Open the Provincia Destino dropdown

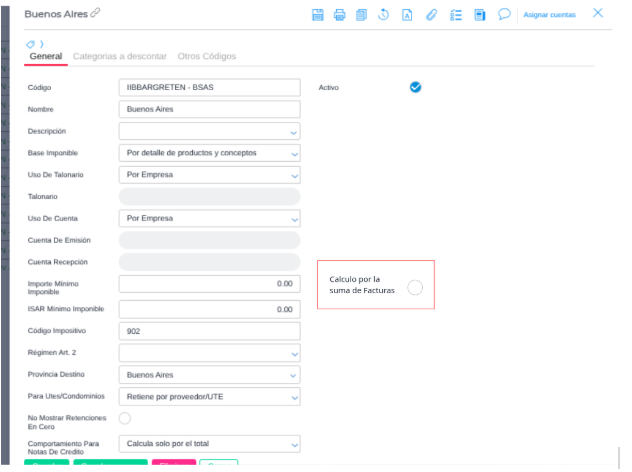coord(294,376)
